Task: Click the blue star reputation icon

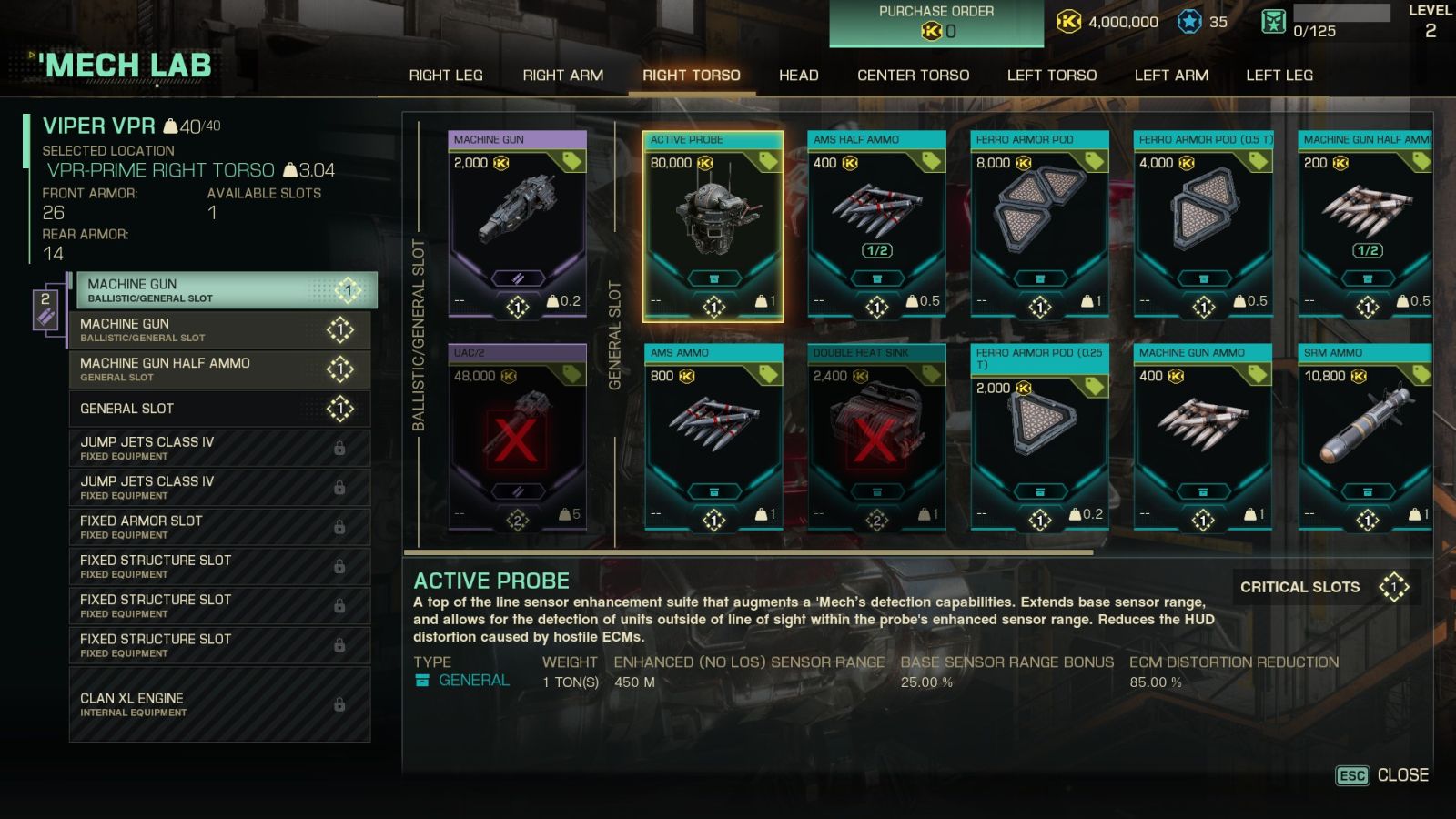Action: click(x=1189, y=22)
